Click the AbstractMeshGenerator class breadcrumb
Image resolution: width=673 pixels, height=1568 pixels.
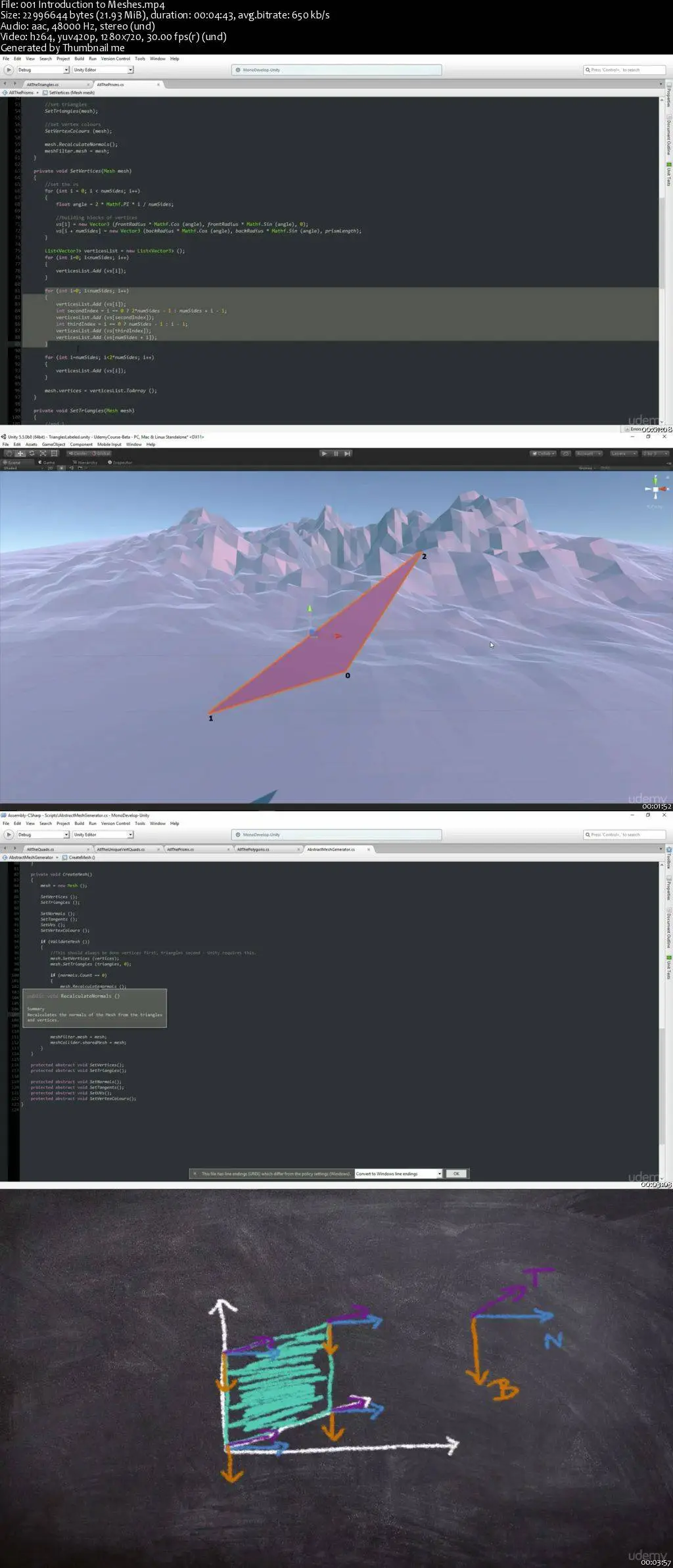point(29,857)
